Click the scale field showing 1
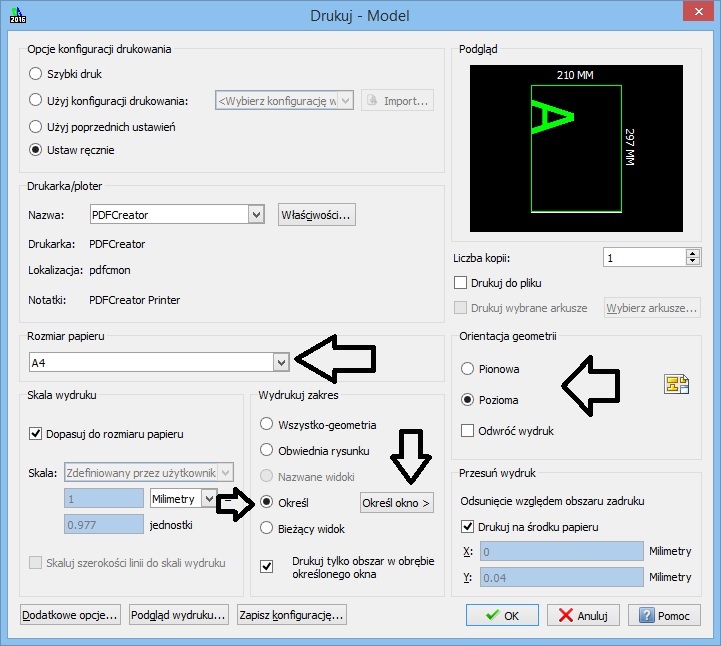Screen dimensions: 721x646 point(104,499)
